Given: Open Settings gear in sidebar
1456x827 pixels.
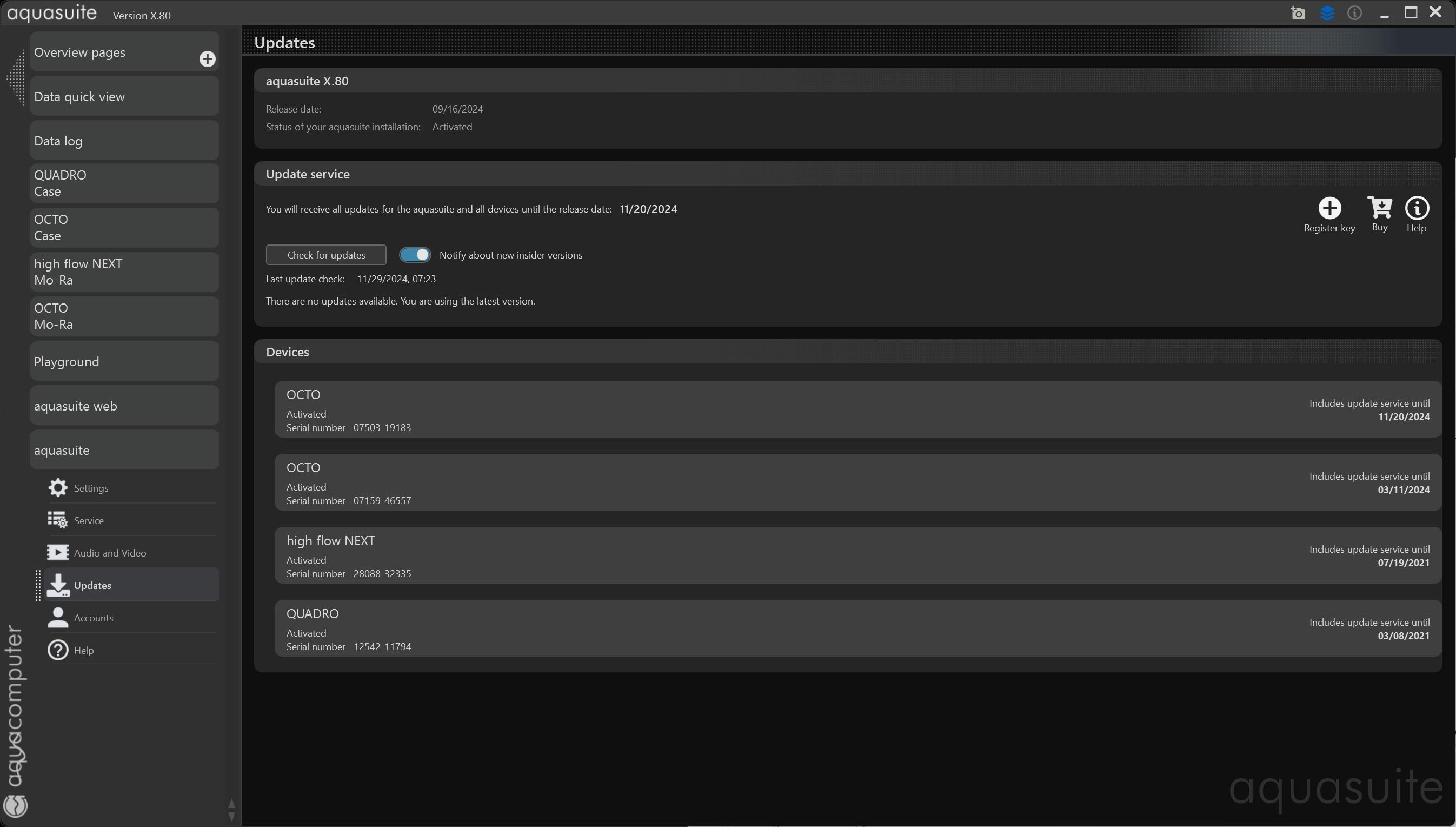Looking at the screenshot, I should 58,488.
